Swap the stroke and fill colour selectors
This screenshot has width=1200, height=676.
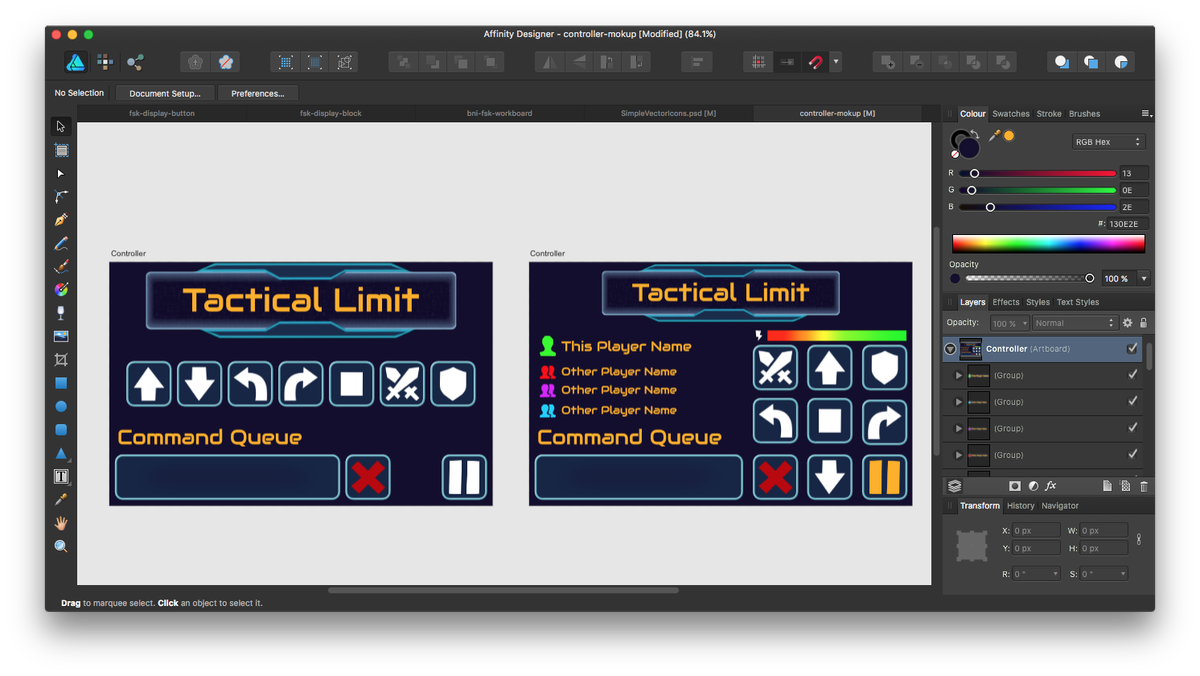coord(974,133)
